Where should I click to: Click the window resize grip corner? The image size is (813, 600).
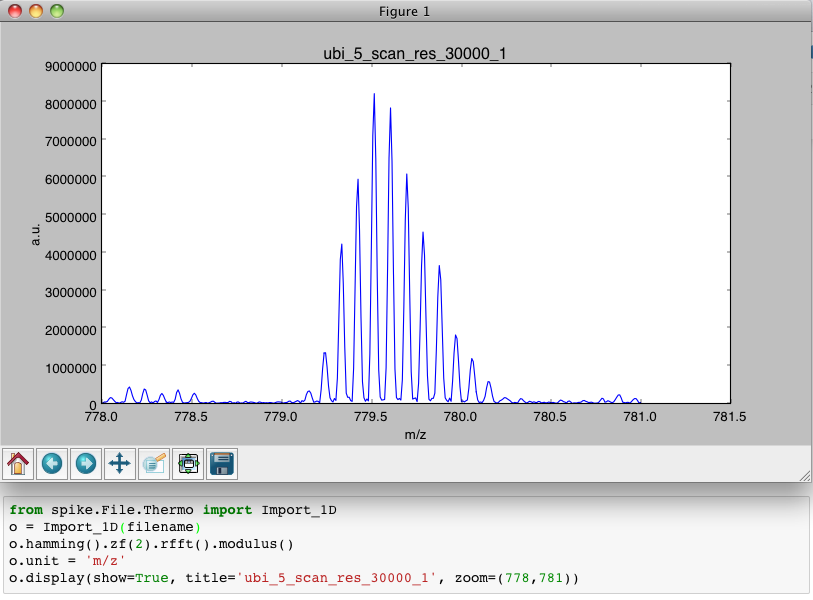[802, 474]
